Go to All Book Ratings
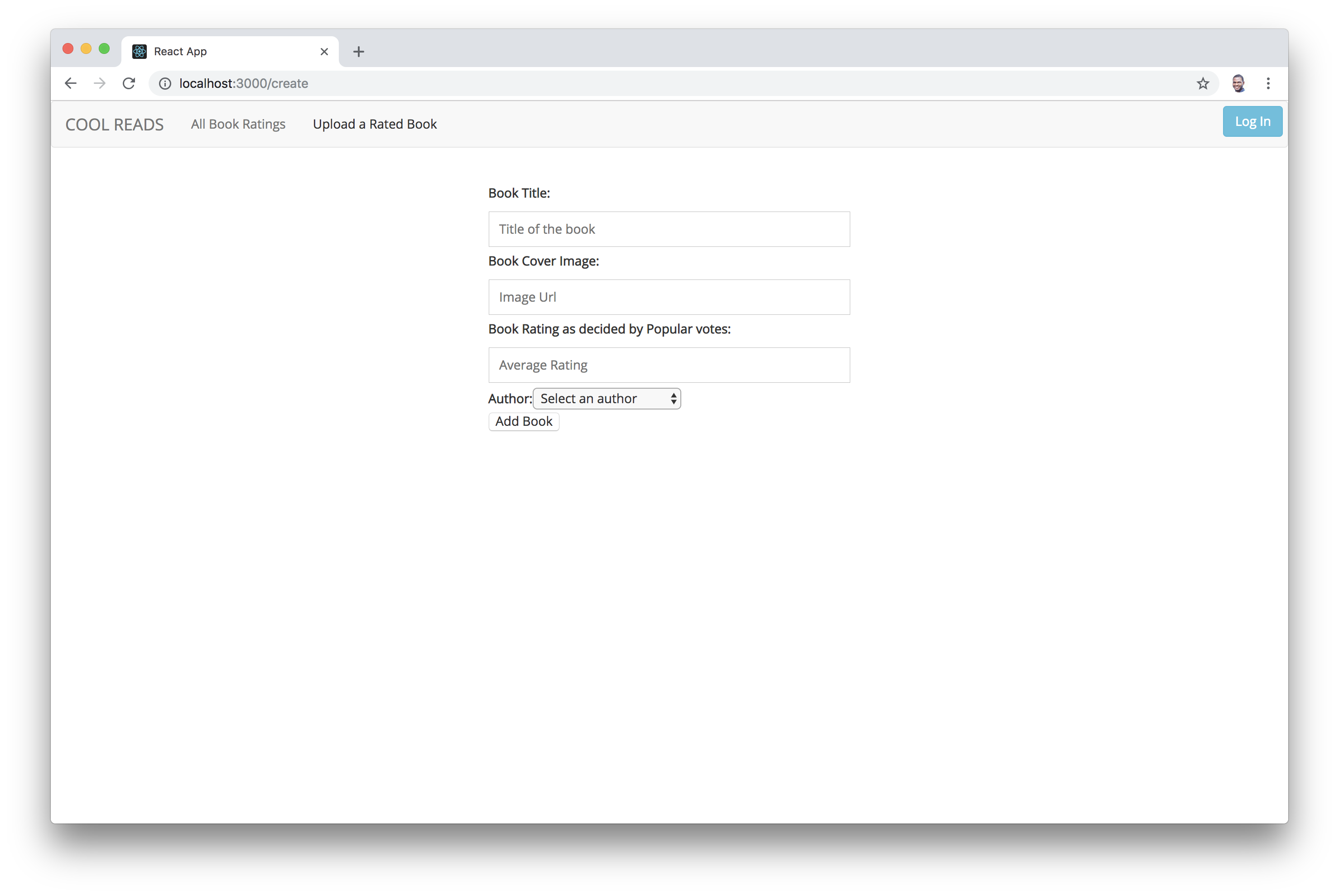Viewport: 1339px width, 896px height. click(238, 124)
